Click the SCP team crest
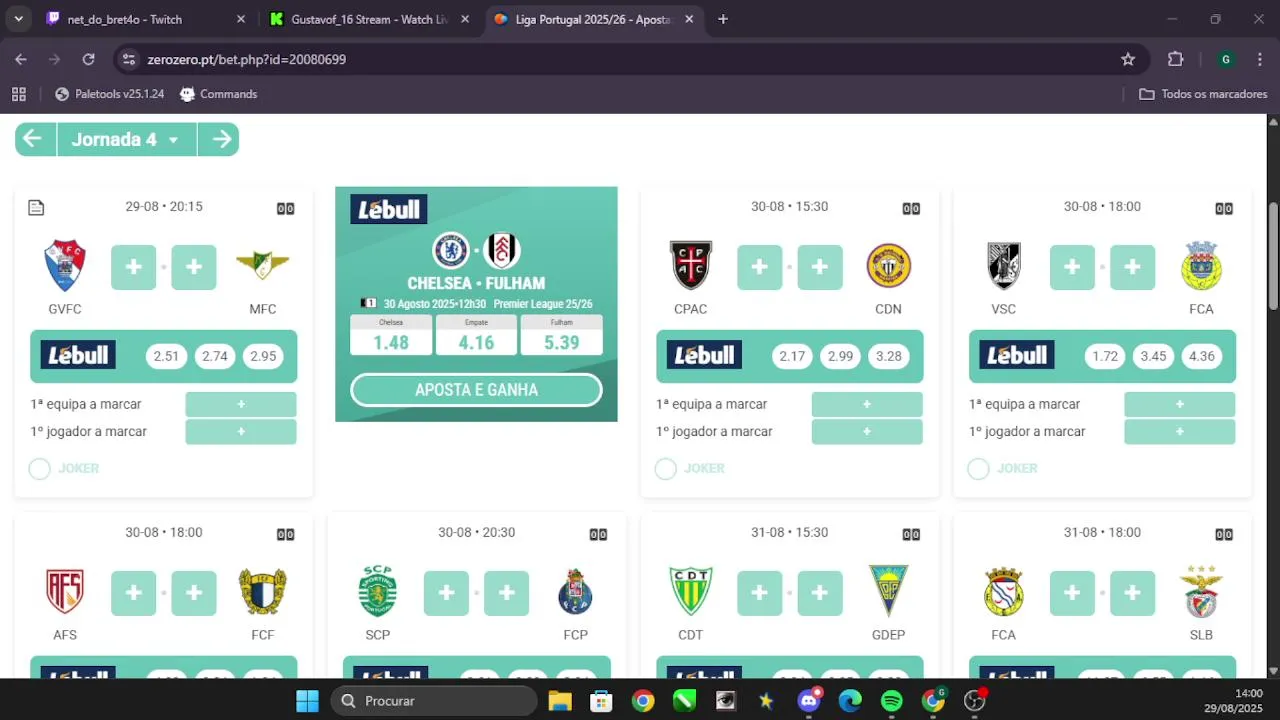Screen dimensions: 1280x720 pos(378,592)
